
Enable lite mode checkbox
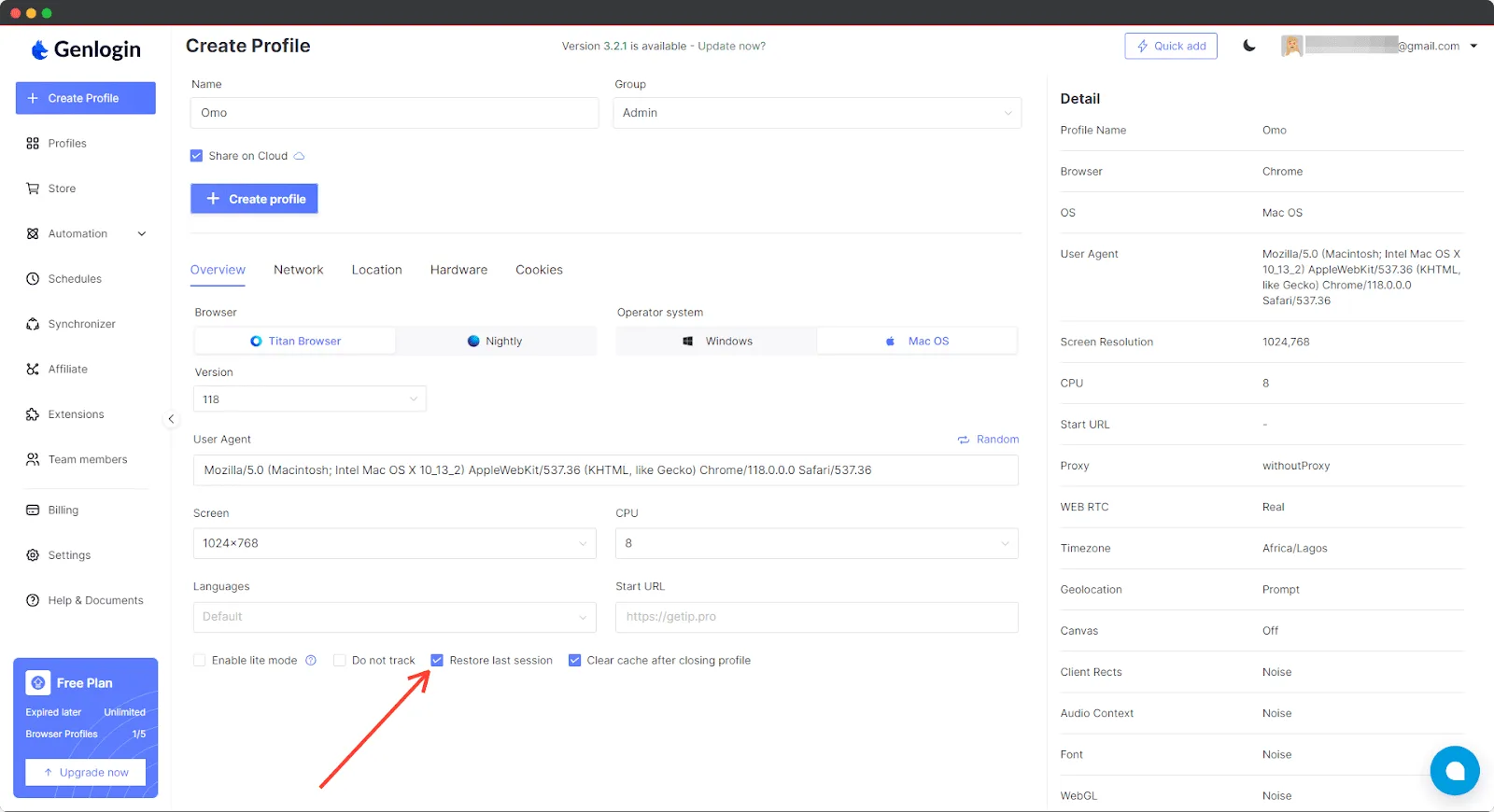[x=199, y=660]
